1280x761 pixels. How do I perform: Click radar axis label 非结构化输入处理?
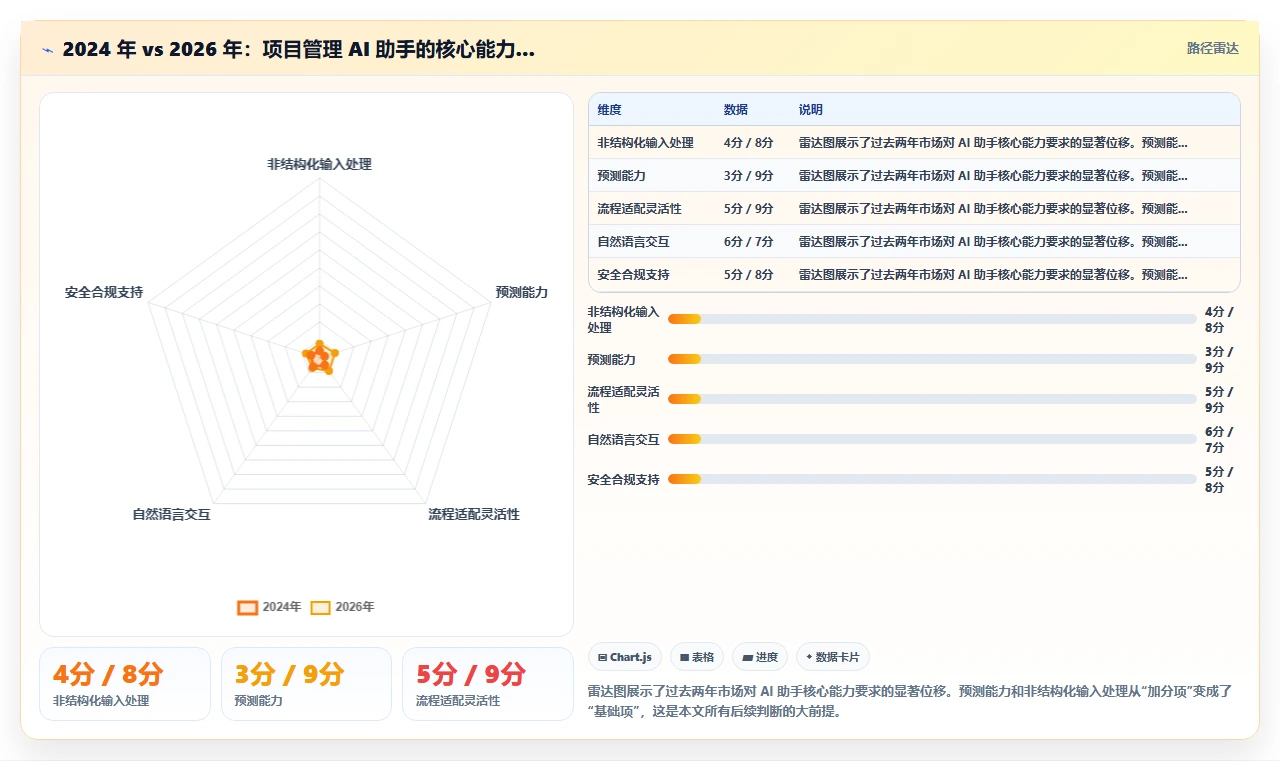coord(319,164)
